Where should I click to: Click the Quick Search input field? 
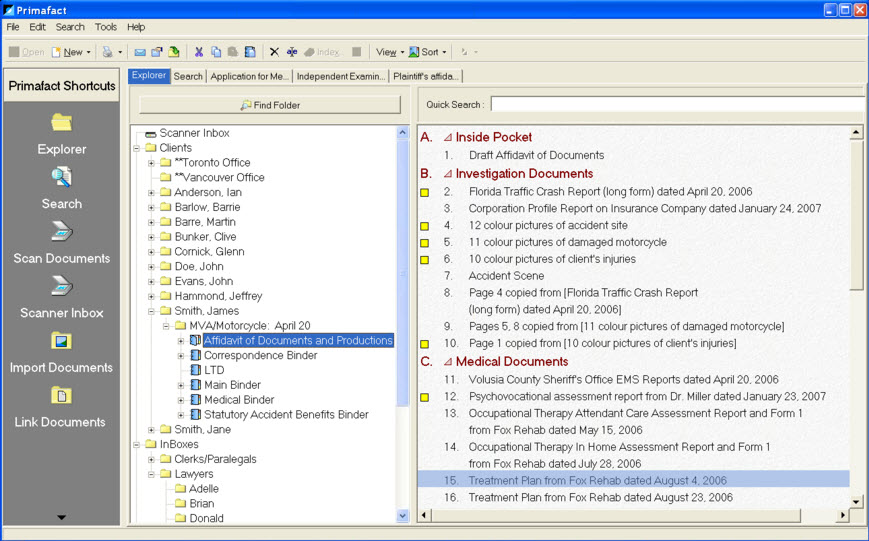(x=677, y=104)
